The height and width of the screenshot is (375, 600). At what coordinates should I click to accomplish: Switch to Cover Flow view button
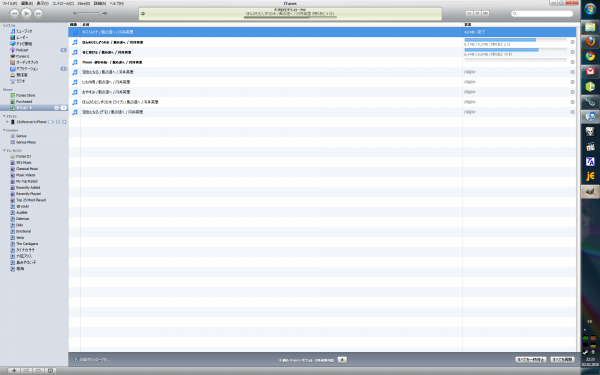(485, 13)
